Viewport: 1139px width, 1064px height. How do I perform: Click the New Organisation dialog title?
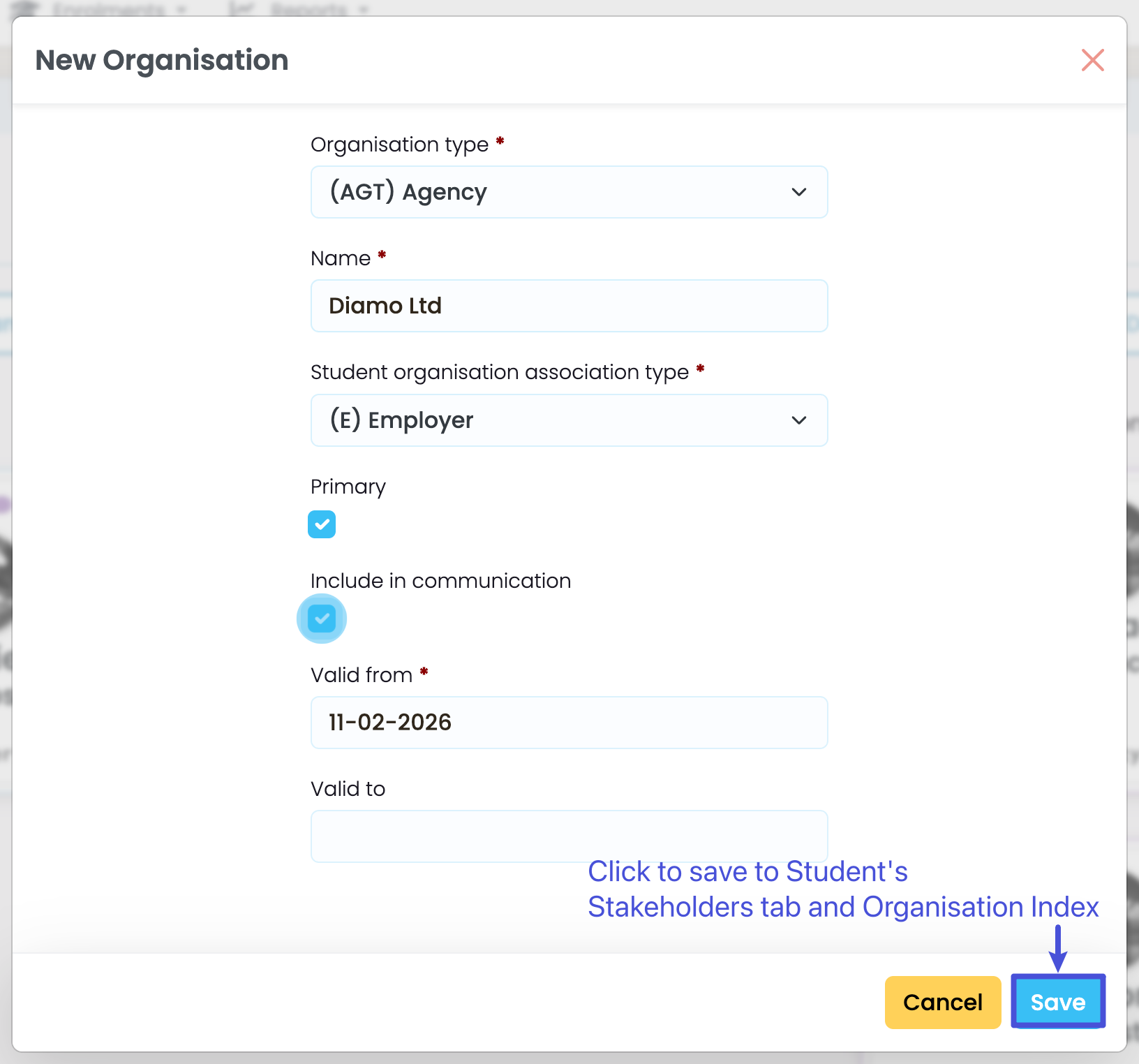pyautogui.click(x=162, y=60)
